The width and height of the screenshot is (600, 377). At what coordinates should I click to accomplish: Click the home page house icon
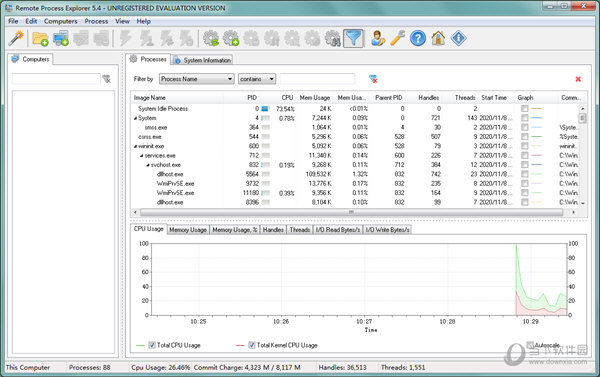438,39
